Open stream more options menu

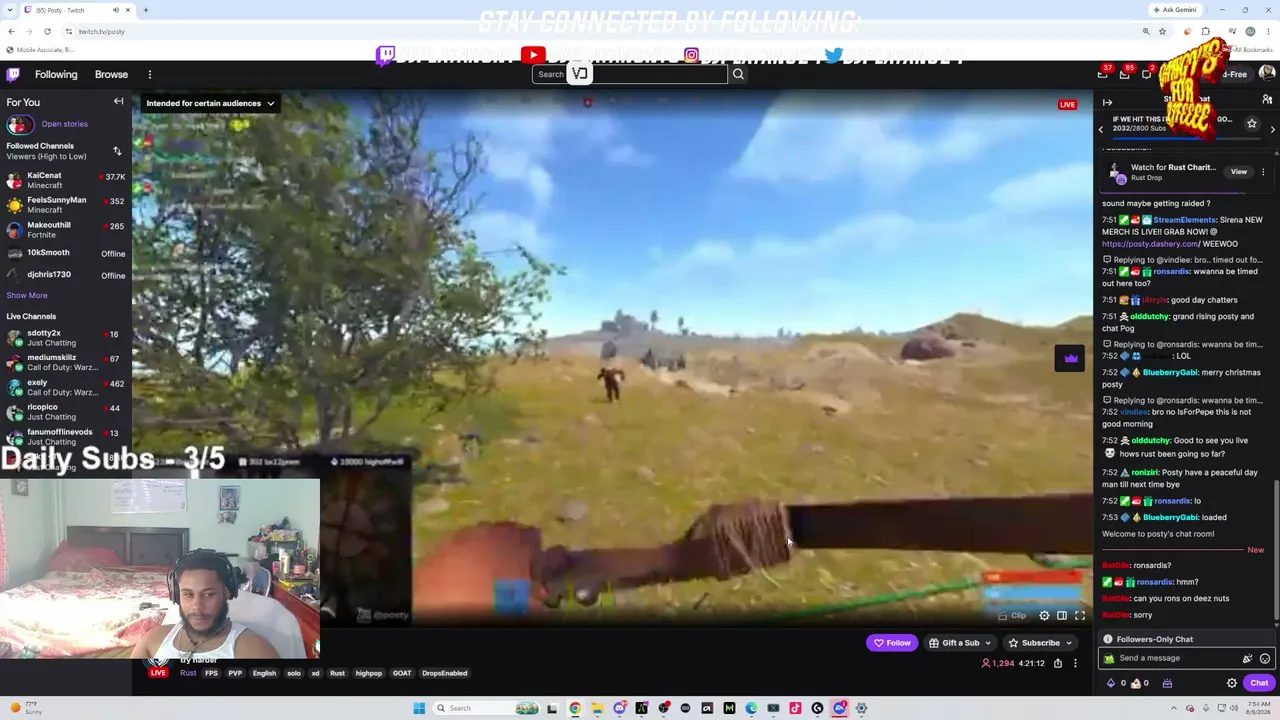(1075, 663)
